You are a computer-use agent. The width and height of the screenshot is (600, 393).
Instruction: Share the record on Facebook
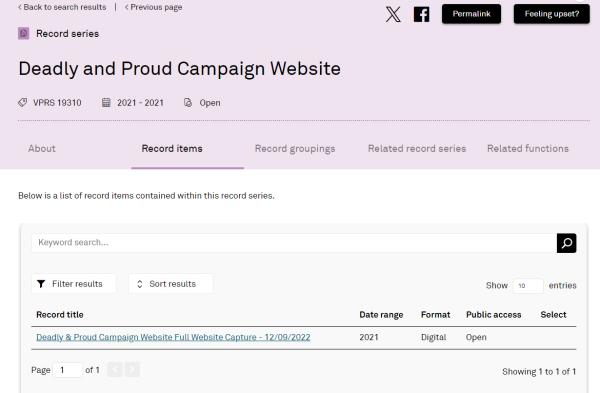point(421,15)
